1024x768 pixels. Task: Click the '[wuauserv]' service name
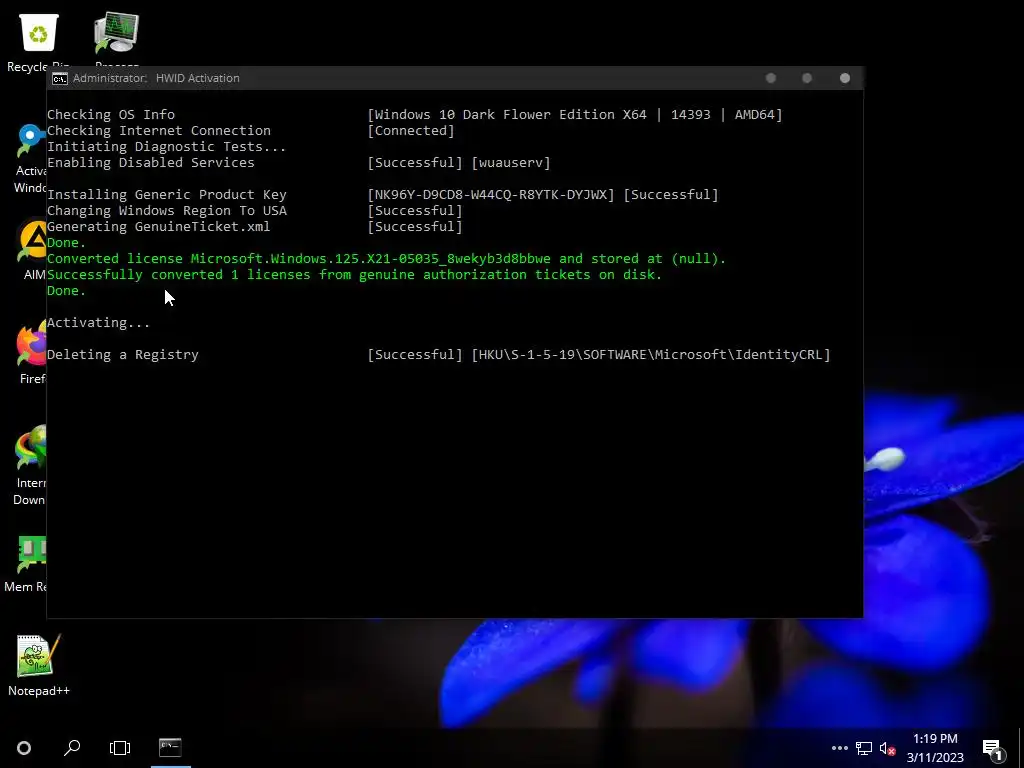click(511, 163)
